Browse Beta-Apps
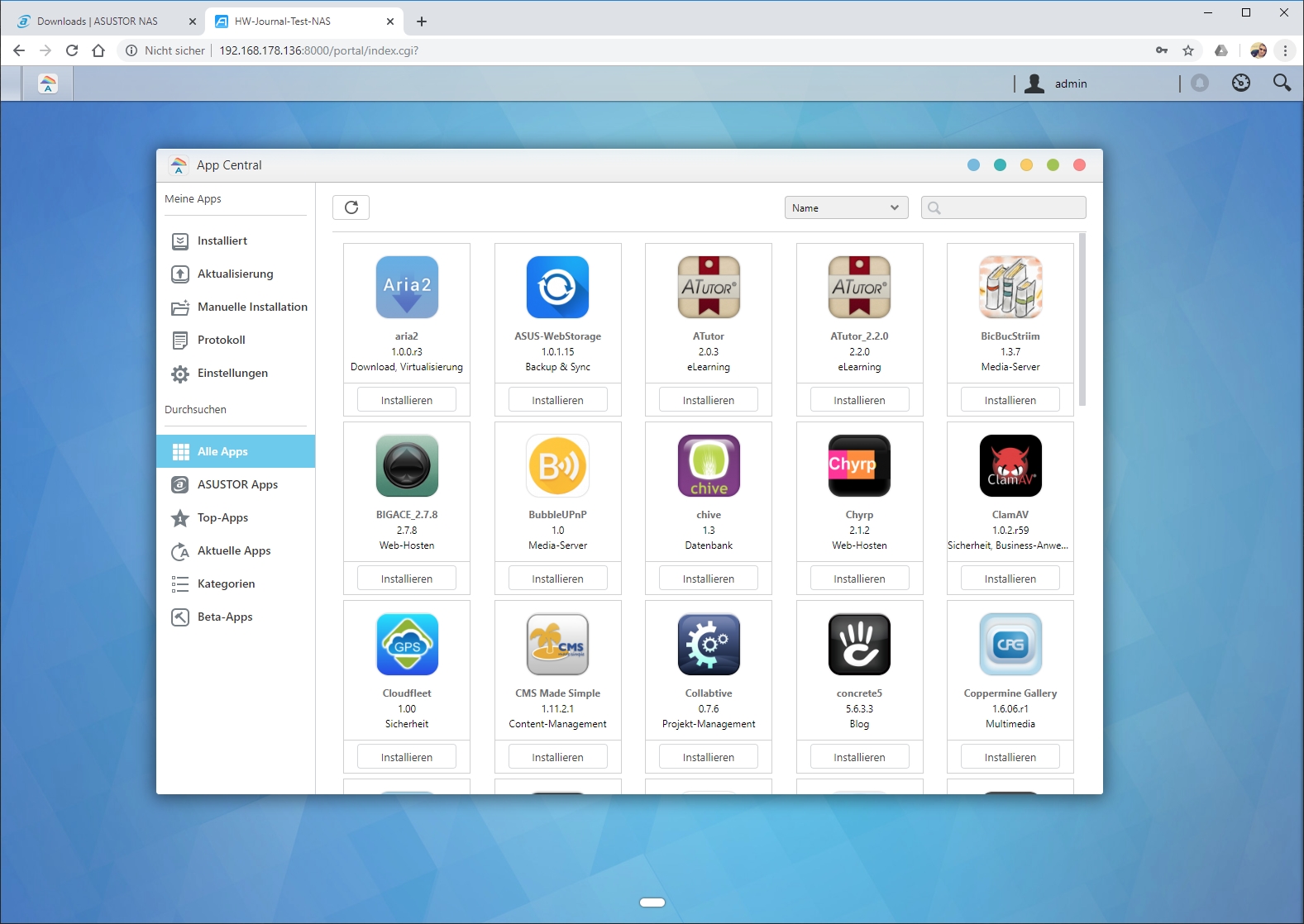This screenshot has height=924, width=1304. 236,617
